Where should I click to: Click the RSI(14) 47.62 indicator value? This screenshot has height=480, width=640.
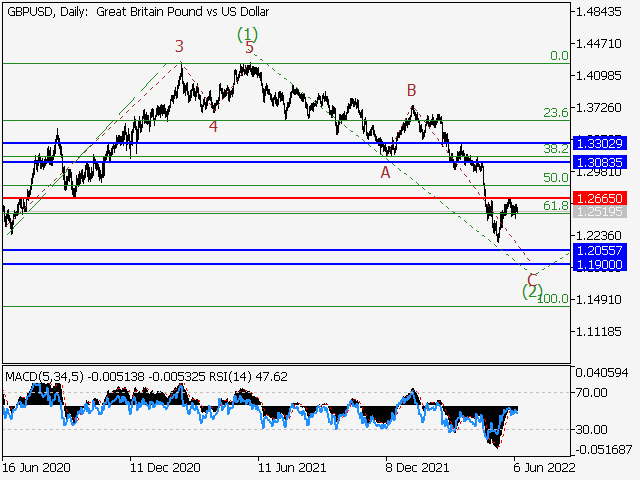(x=248, y=376)
